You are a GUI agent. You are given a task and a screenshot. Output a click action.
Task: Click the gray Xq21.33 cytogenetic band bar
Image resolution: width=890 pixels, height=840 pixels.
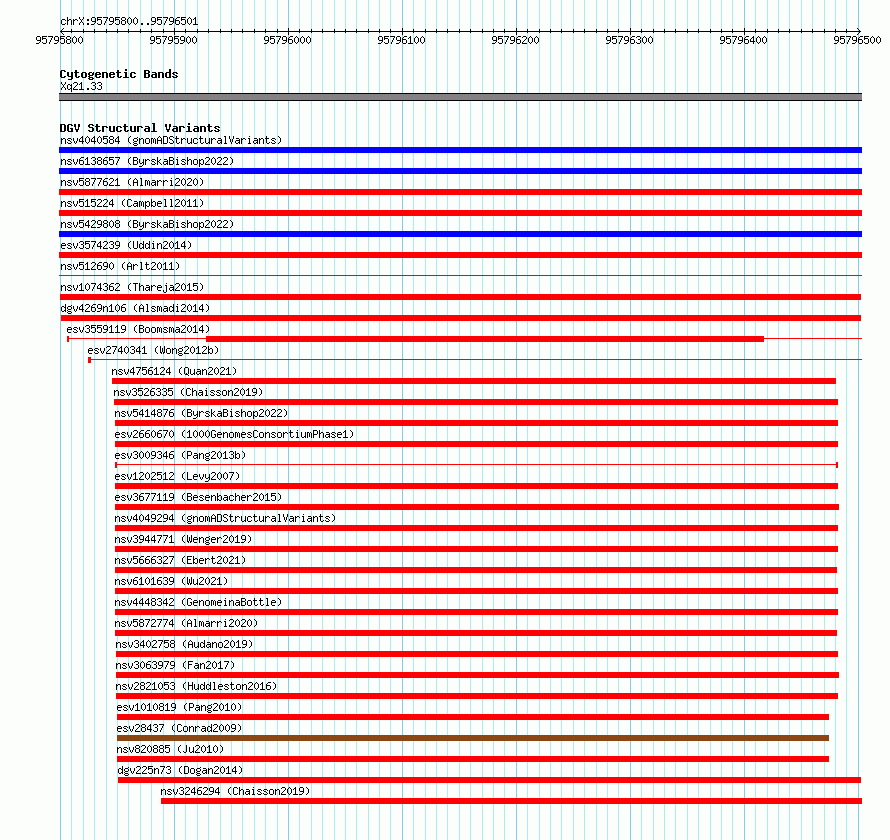pyautogui.click(x=460, y=97)
